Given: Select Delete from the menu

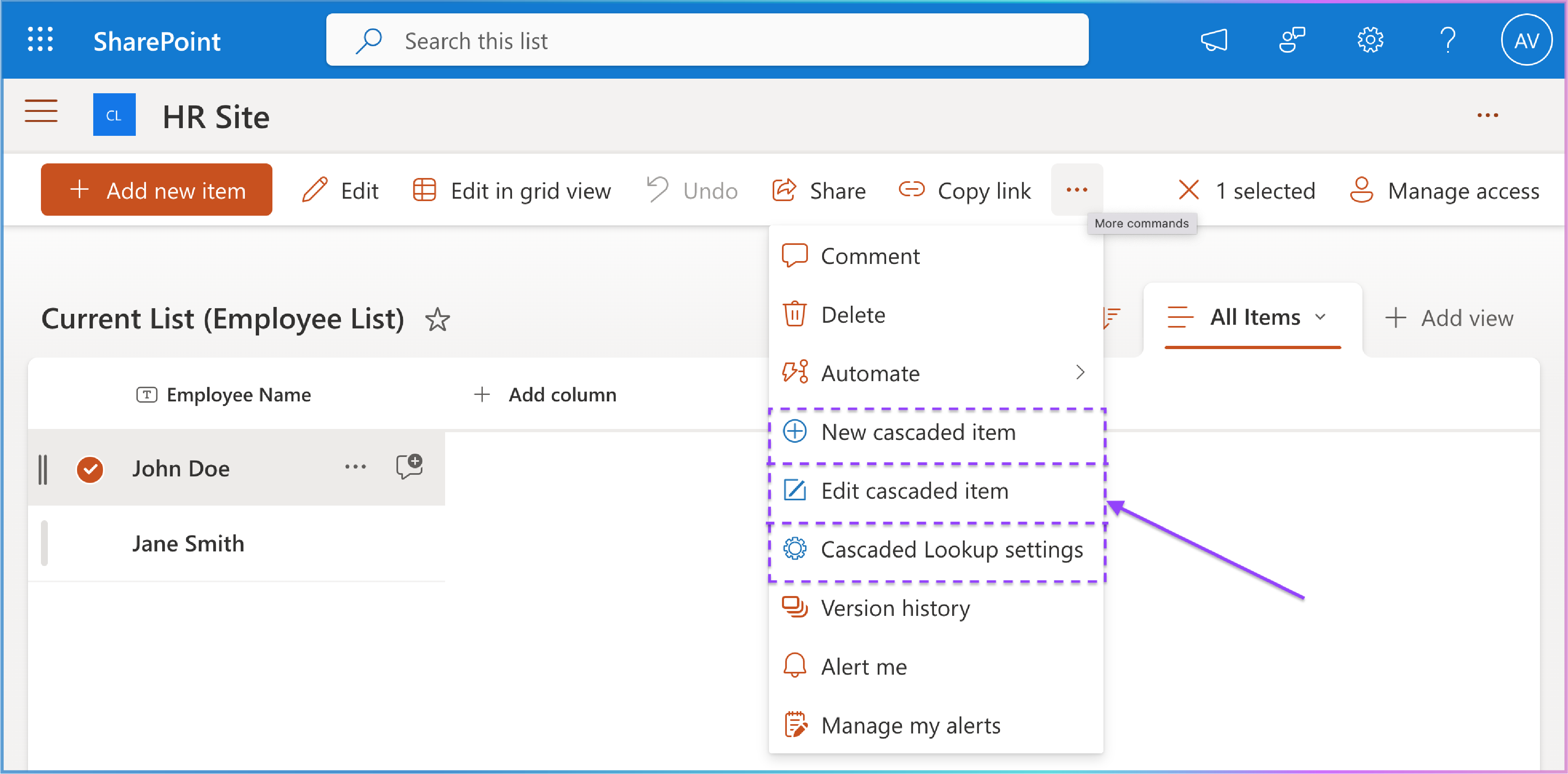Looking at the screenshot, I should (x=936, y=315).
